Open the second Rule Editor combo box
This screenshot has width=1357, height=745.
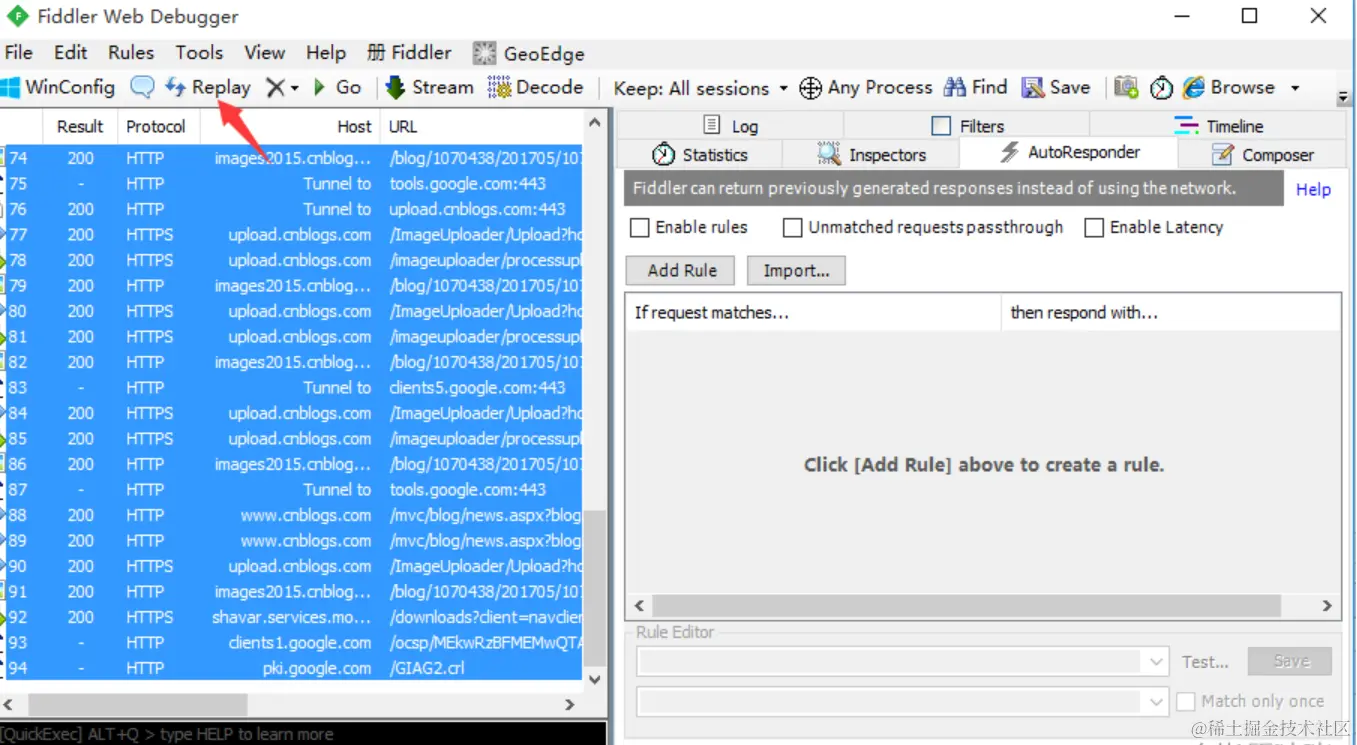[902, 702]
